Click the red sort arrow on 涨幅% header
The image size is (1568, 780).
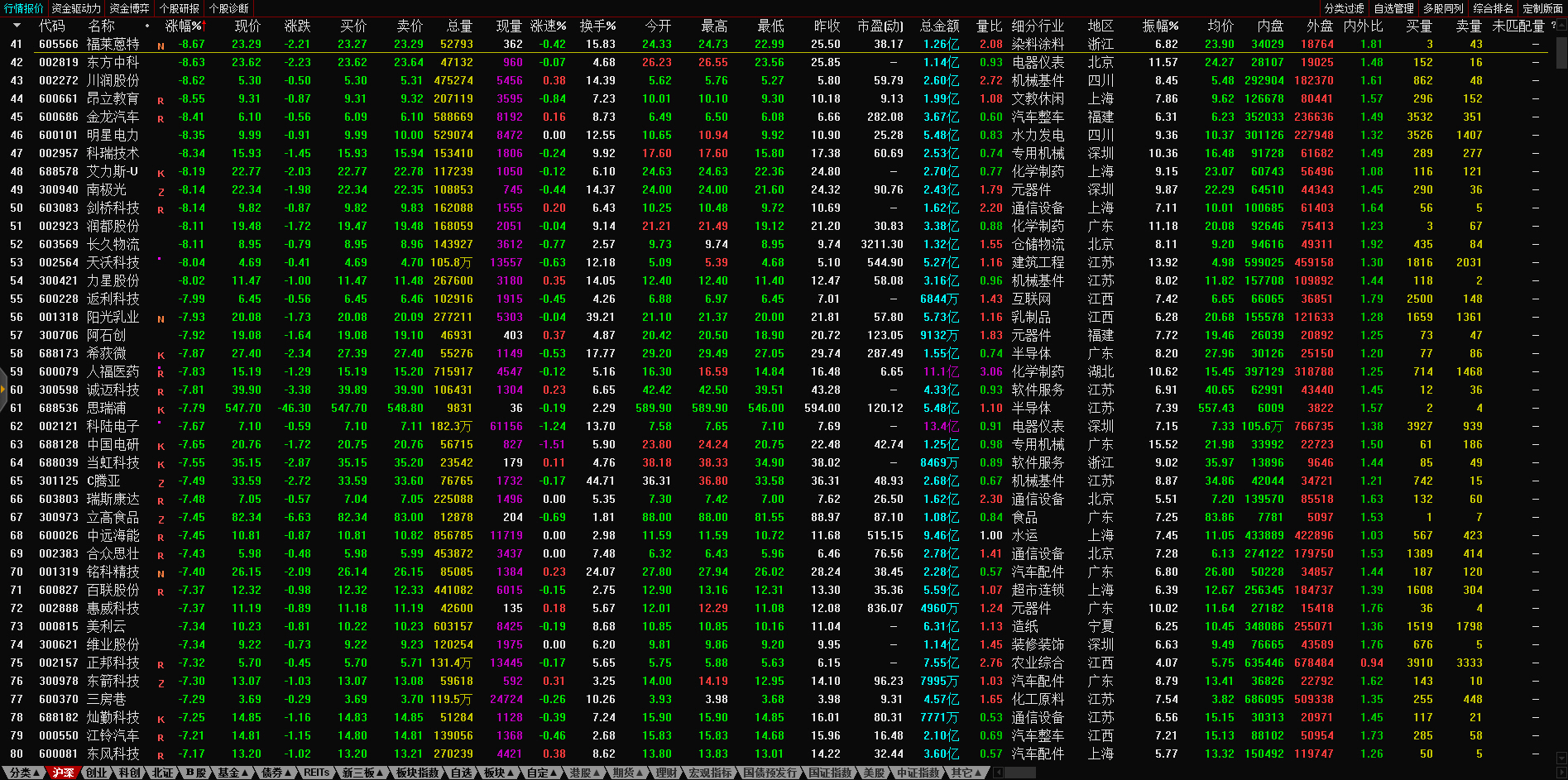click(204, 26)
